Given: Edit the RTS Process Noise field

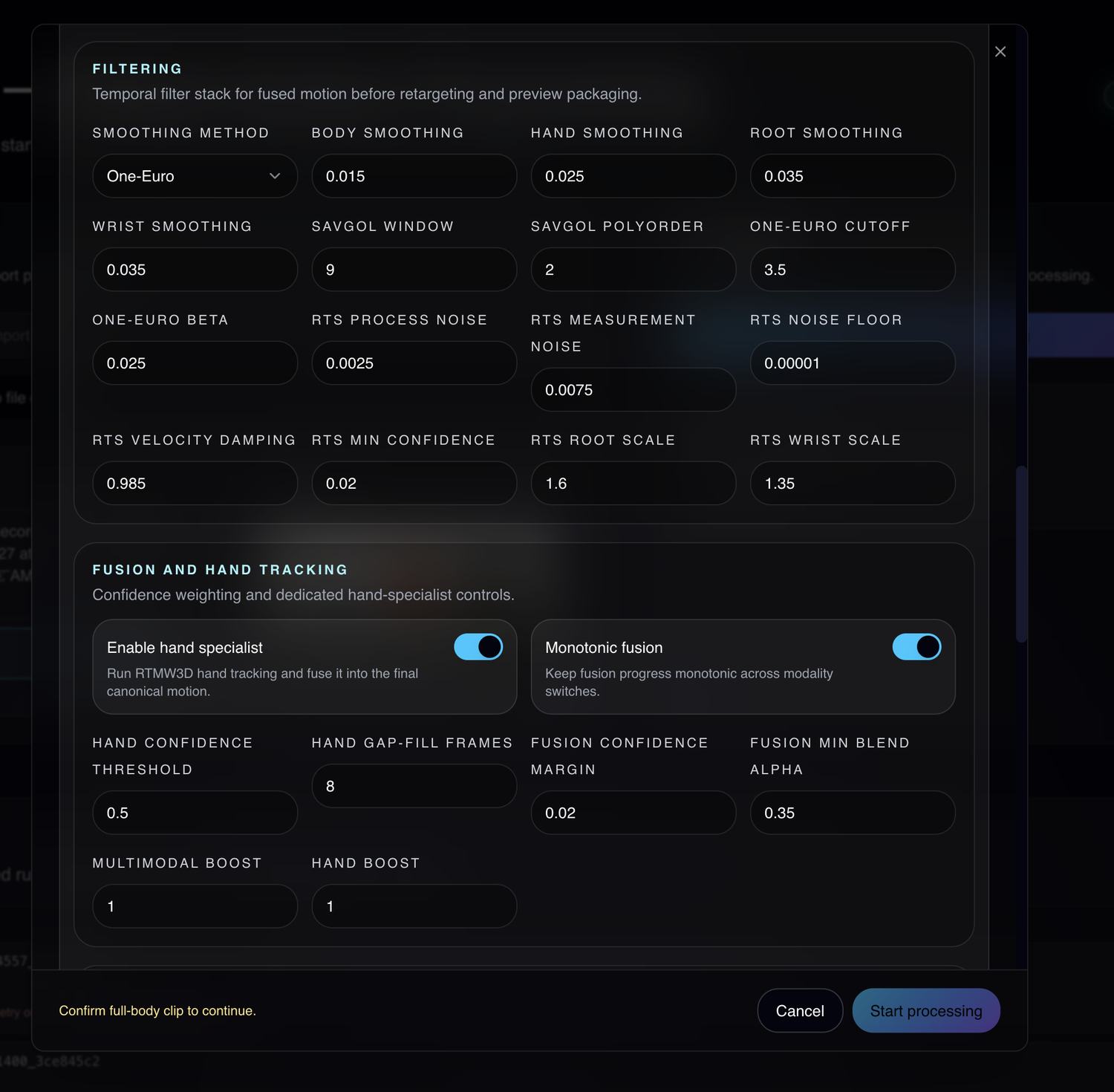Looking at the screenshot, I should [414, 363].
